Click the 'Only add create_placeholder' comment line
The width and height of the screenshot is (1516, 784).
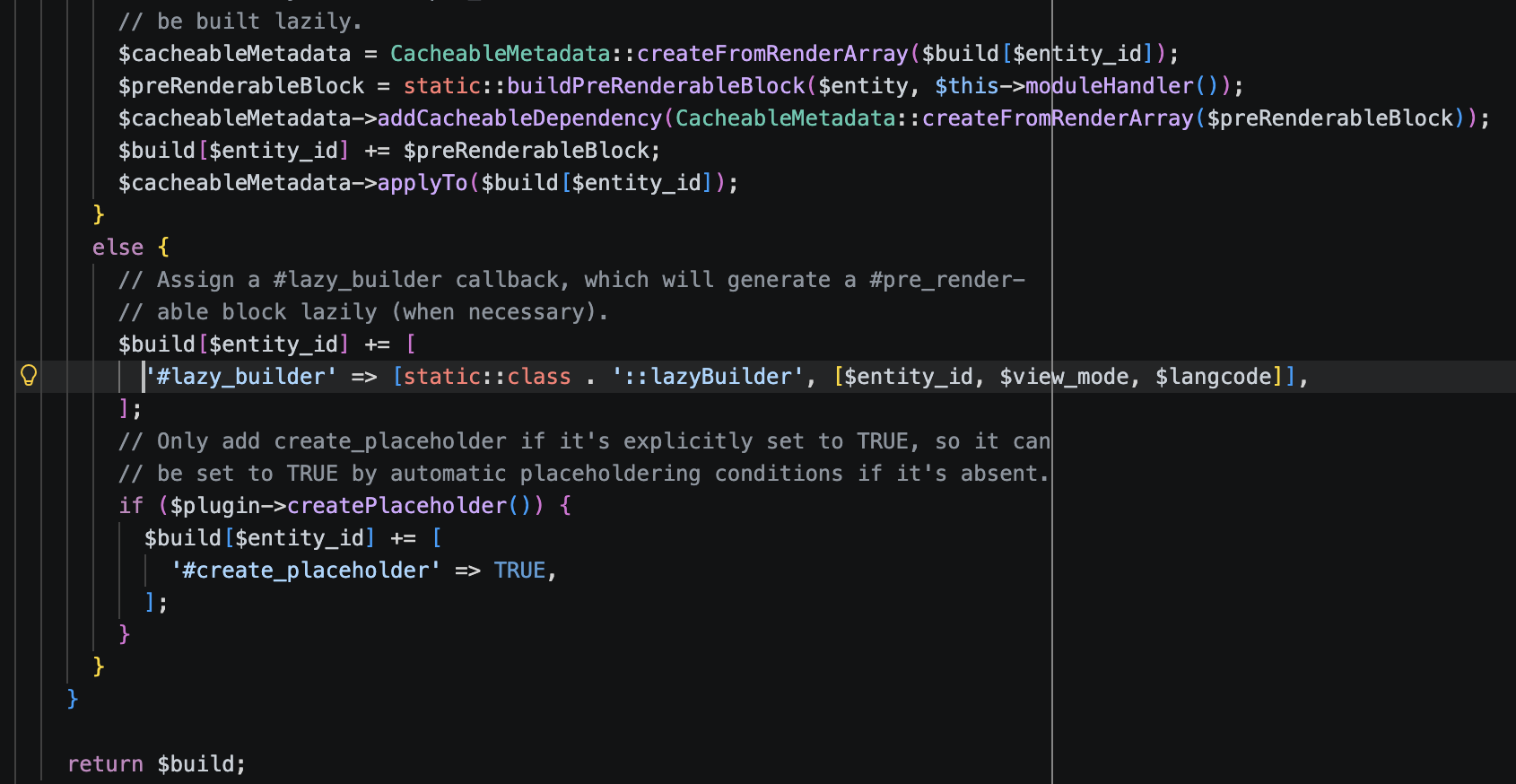point(583,441)
